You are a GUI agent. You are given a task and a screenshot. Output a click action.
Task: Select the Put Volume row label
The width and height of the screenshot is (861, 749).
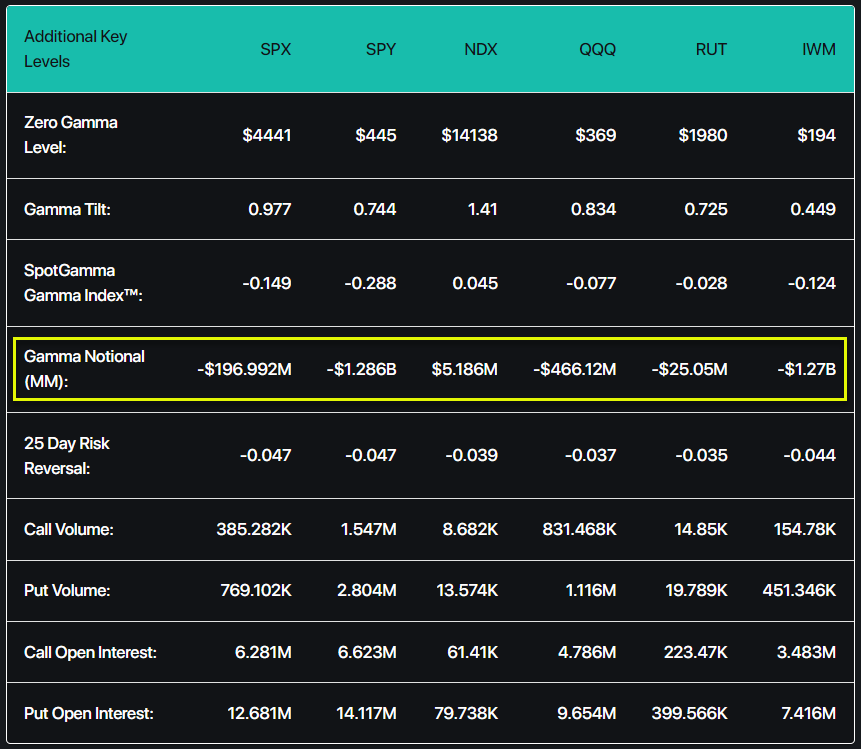click(67, 590)
